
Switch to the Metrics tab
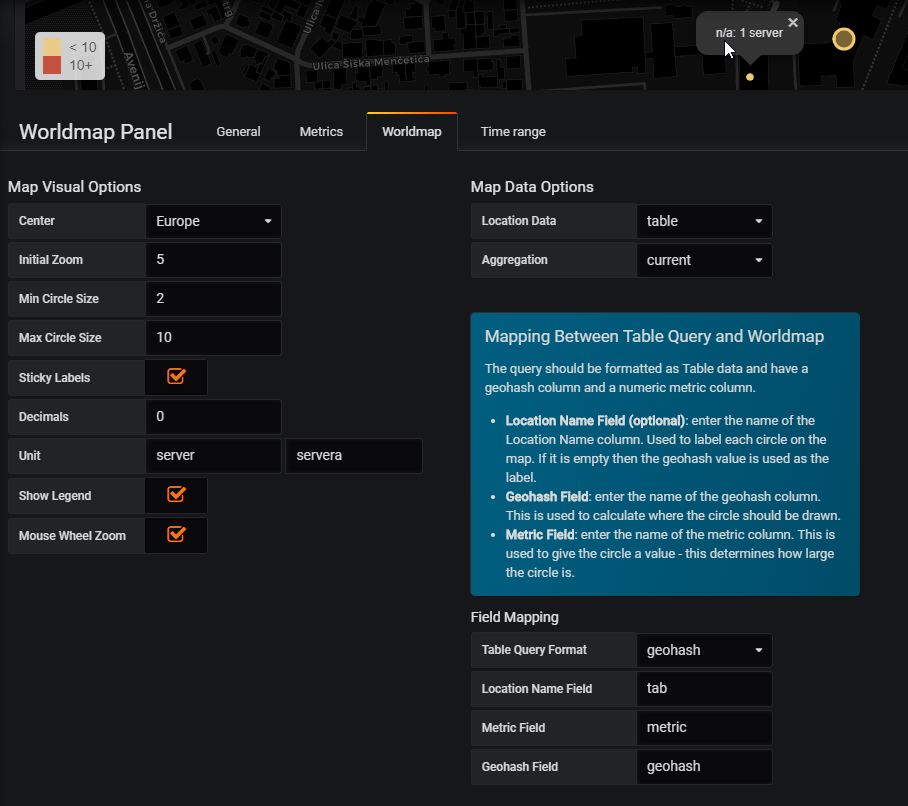pos(321,131)
